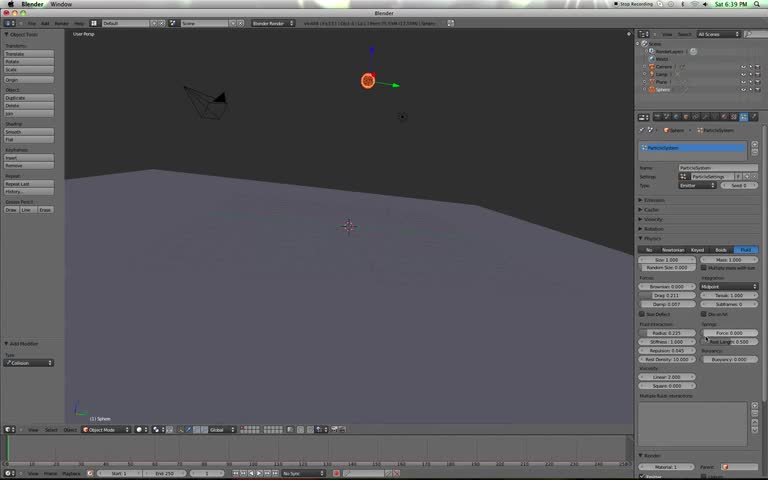Screen dimensions: 768x480
Task: Toggle visibility eye for Sphere in outliner
Action: click(743, 90)
